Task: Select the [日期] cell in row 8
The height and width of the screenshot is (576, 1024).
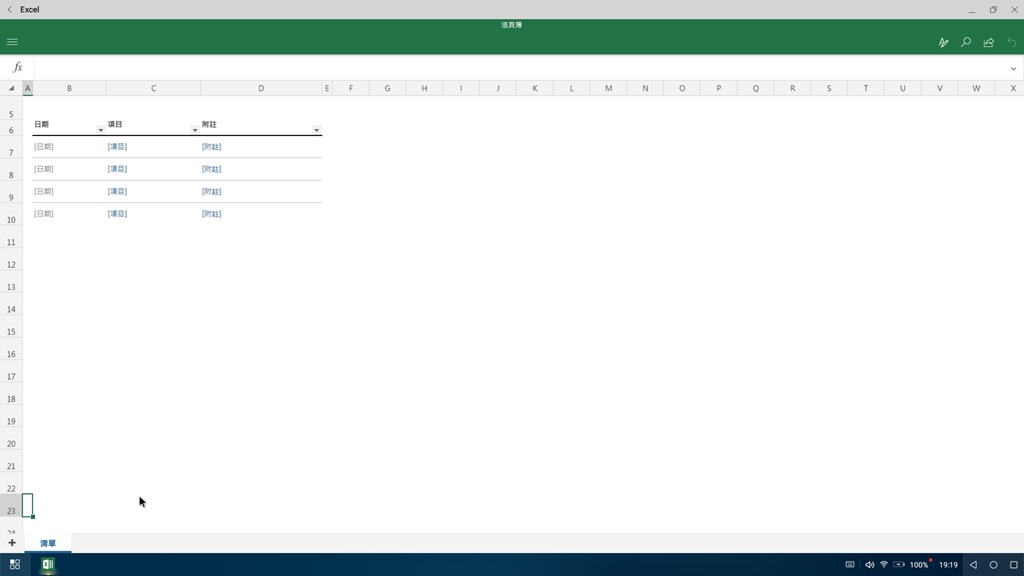Action: (x=69, y=169)
